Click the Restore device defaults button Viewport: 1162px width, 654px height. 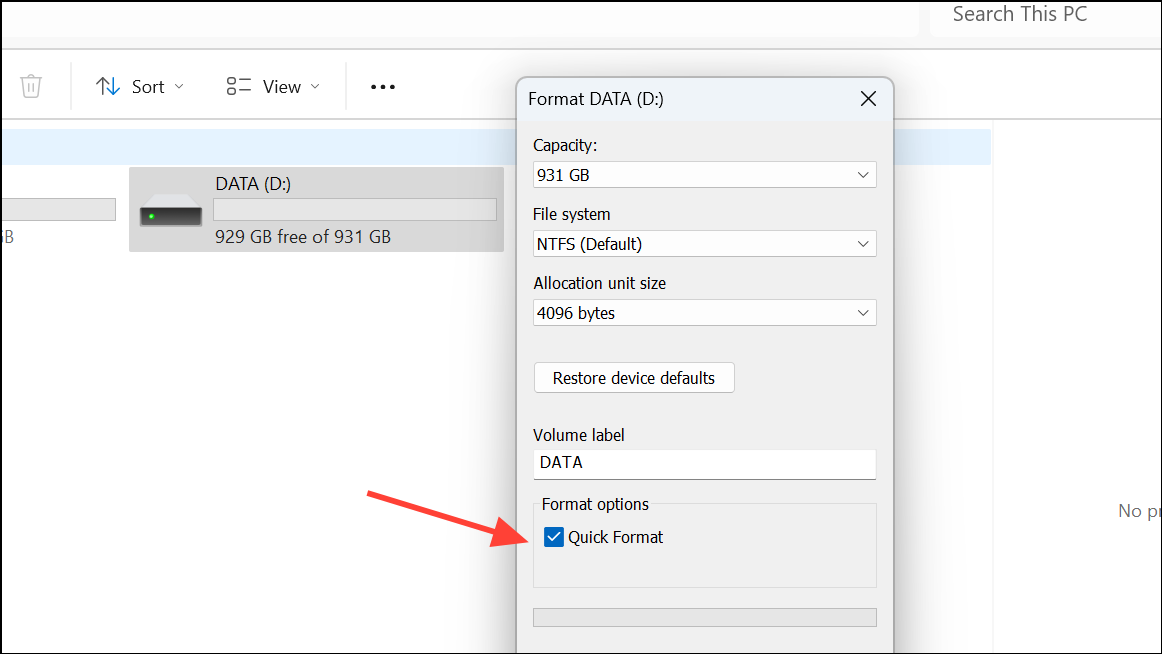pos(634,377)
